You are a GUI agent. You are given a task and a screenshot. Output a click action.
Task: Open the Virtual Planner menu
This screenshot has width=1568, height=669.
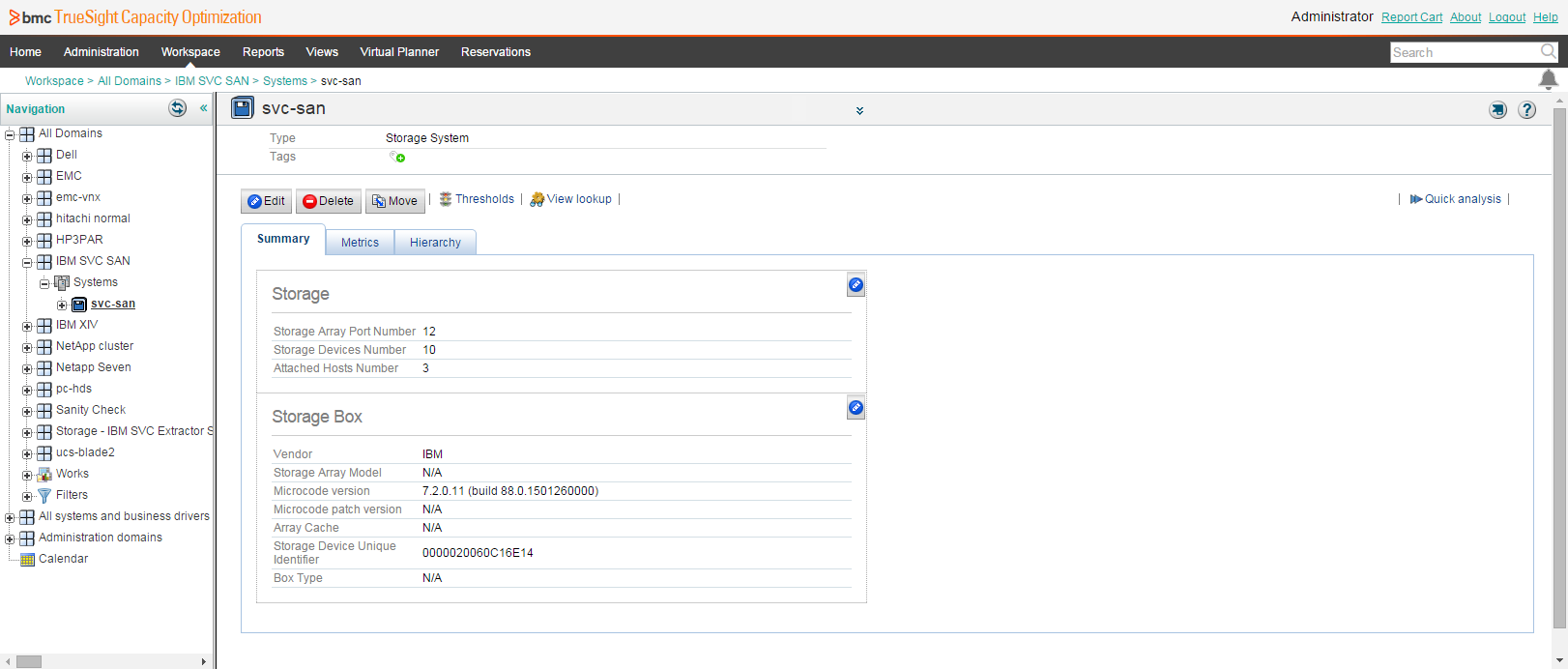coord(399,52)
